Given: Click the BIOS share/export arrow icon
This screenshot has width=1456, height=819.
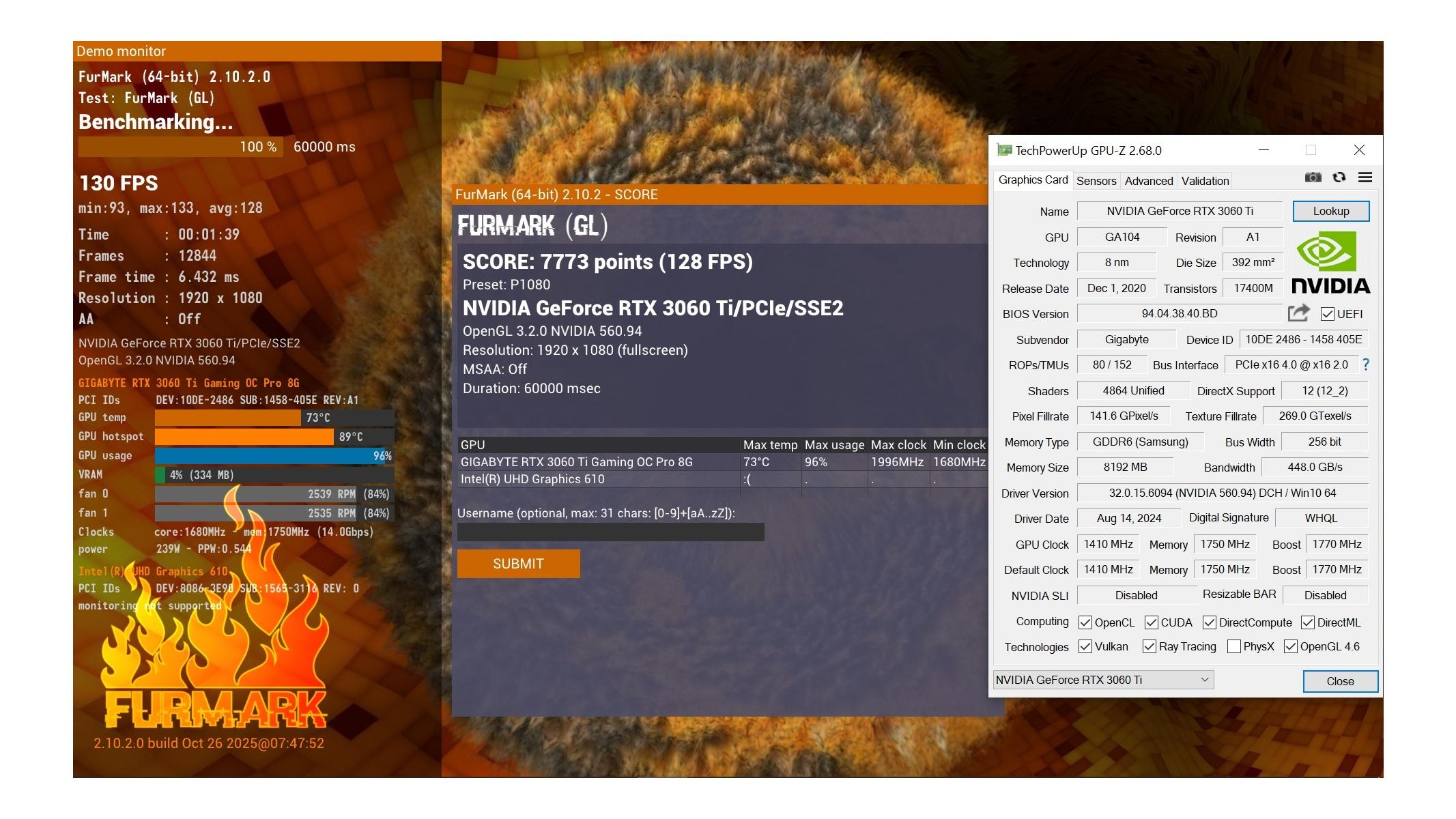Looking at the screenshot, I should point(1298,313).
